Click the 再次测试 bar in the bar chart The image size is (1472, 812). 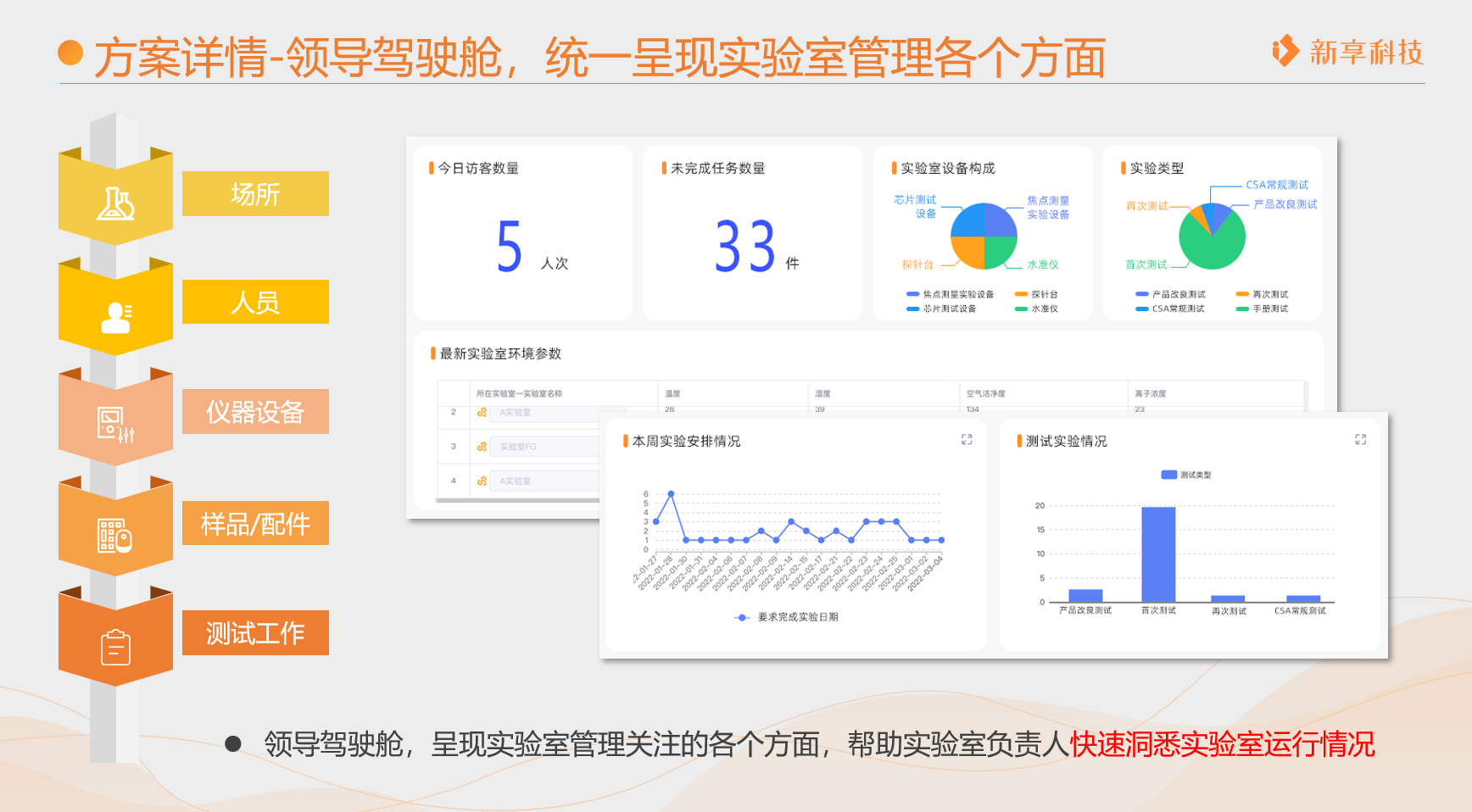1228,598
